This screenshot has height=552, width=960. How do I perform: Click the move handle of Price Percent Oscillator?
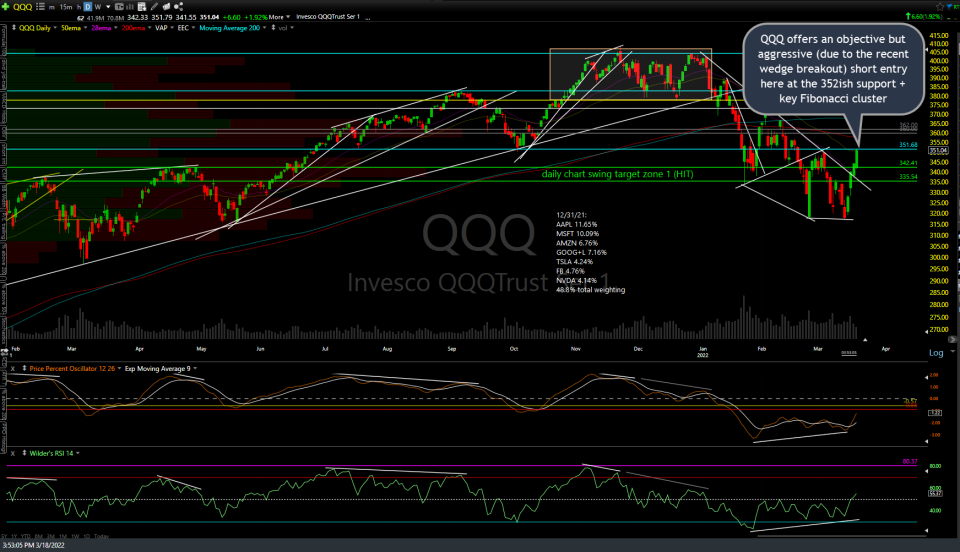[x=24, y=368]
